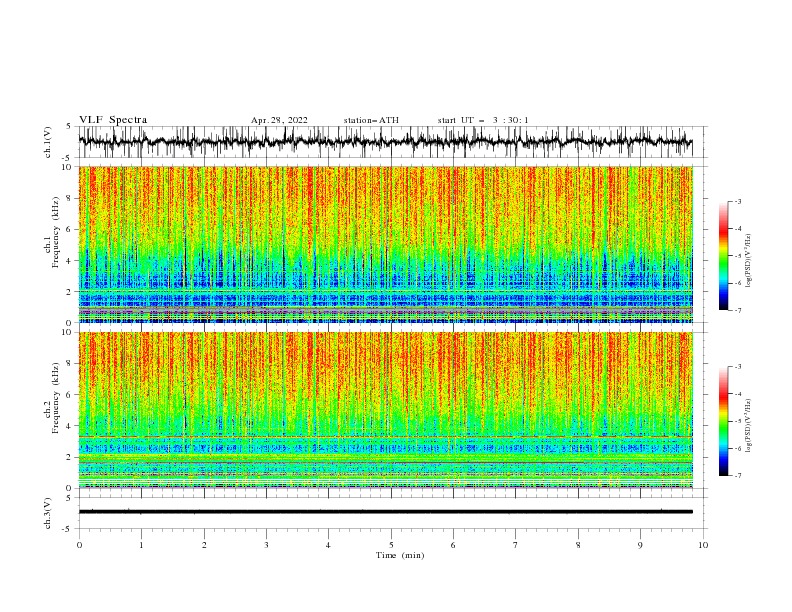Viewport: 792px width, 612px height.
Task: Click the "6" kHz tick of ch.2 spectrogram
Action: (x=70, y=395)
